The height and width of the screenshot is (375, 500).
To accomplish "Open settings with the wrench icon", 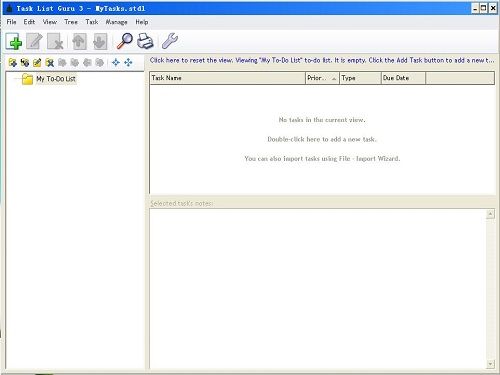I will point(170,41).
